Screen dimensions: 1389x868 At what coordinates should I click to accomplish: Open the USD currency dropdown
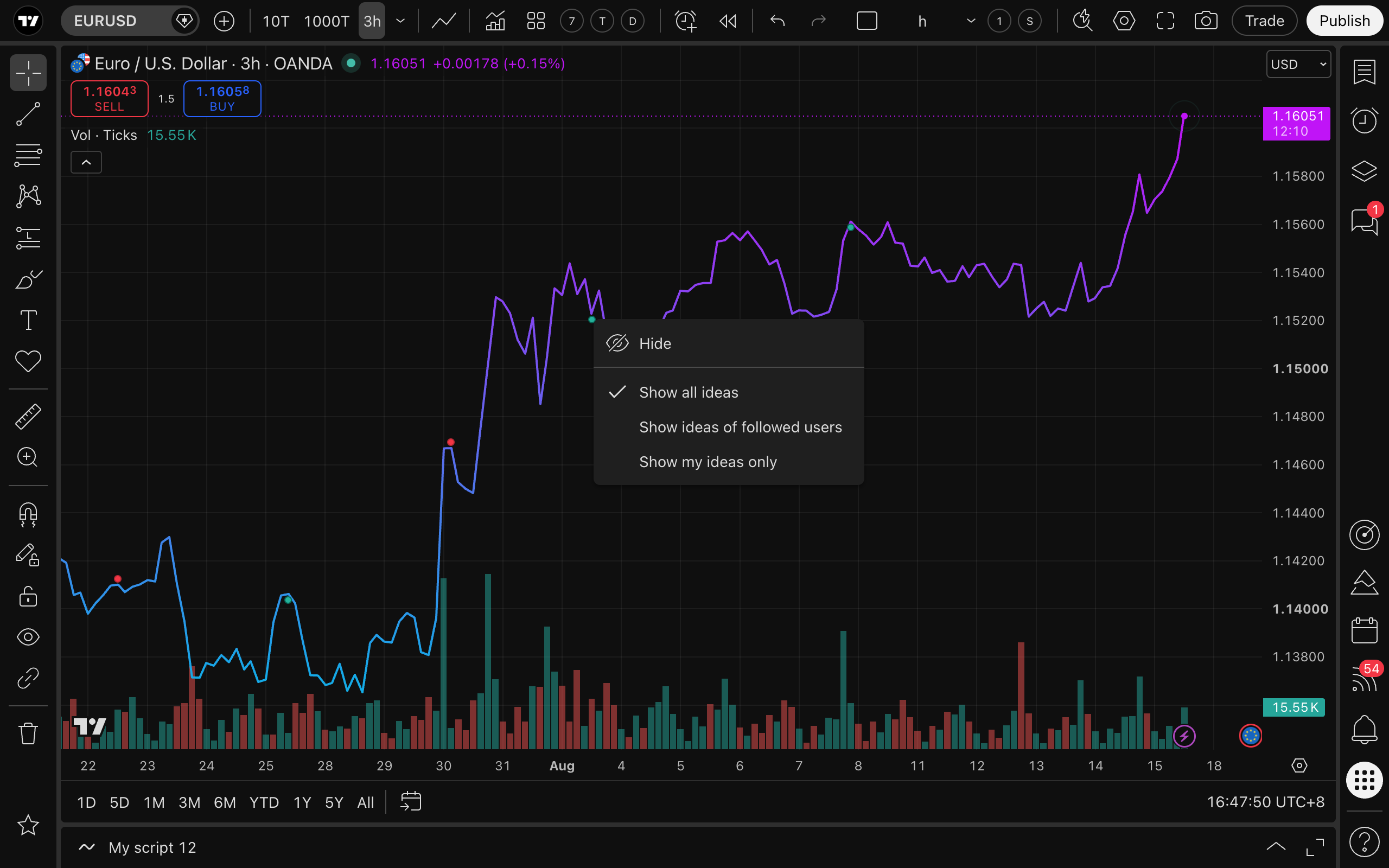click(x=1298, y=65)
